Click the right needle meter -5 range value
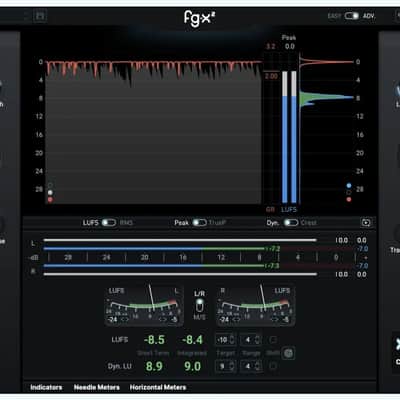The height and width of the screenshot is (400, 400). tap(286, 319)
